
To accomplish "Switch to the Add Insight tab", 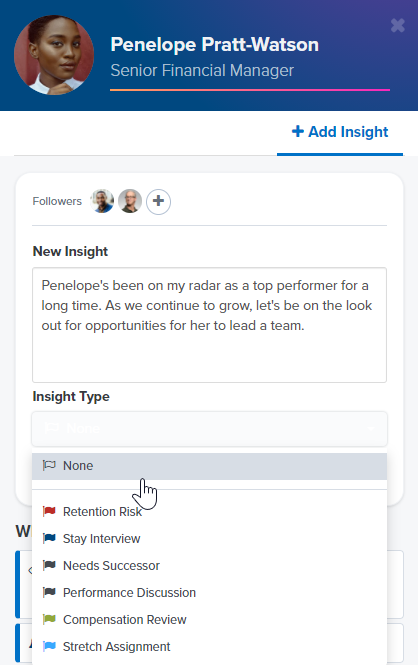I will click(340, 132).
